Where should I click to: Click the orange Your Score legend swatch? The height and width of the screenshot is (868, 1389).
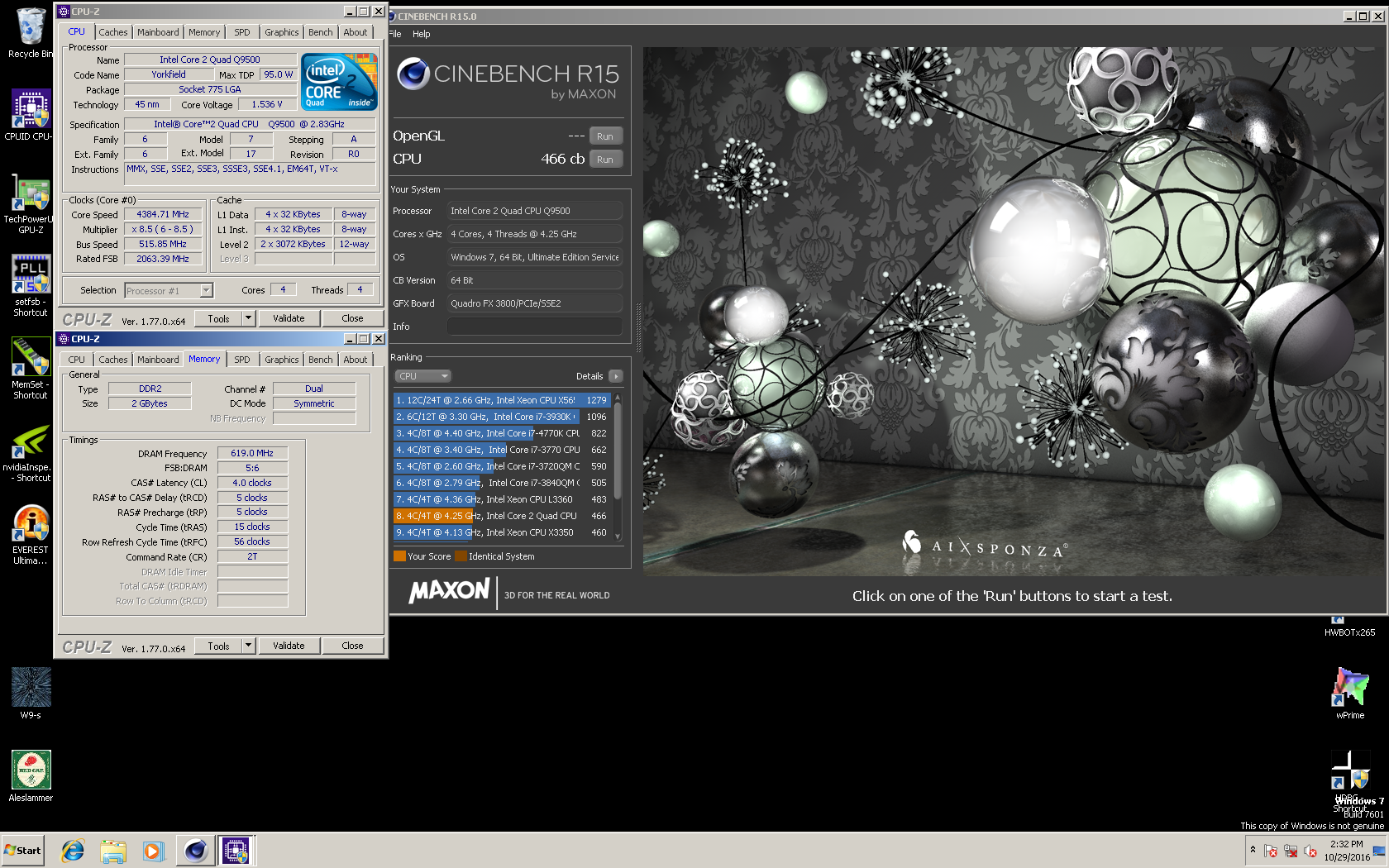pyautogui.click(x=400, y=556)
